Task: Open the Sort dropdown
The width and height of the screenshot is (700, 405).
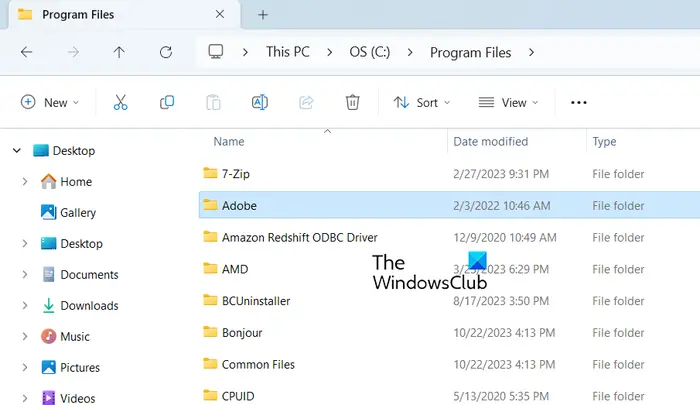Action: [422, 103]
